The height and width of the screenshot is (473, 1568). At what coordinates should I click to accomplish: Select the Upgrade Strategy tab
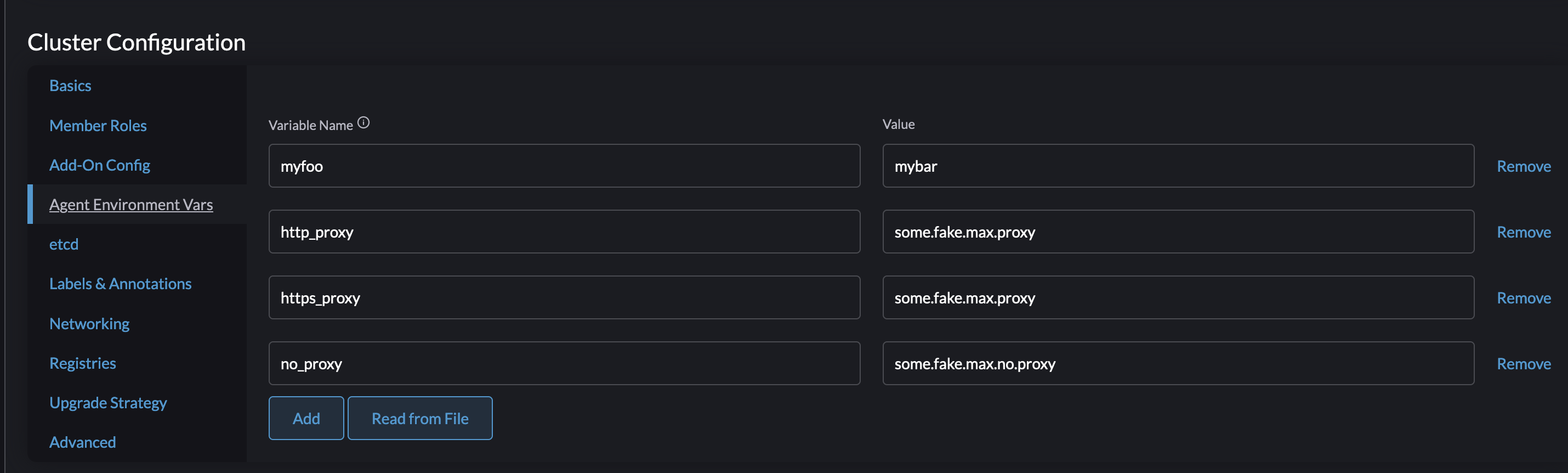point(109,403)
